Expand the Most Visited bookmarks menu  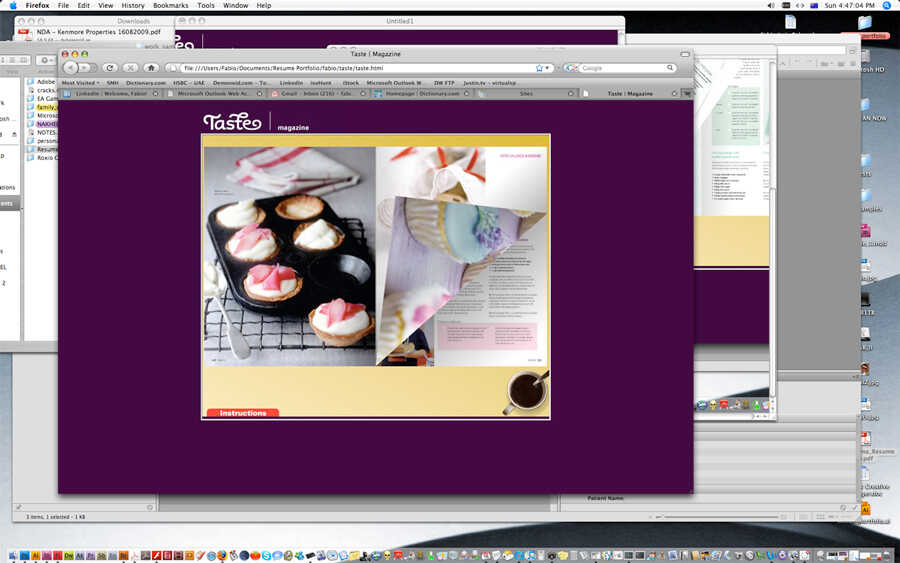80,83
